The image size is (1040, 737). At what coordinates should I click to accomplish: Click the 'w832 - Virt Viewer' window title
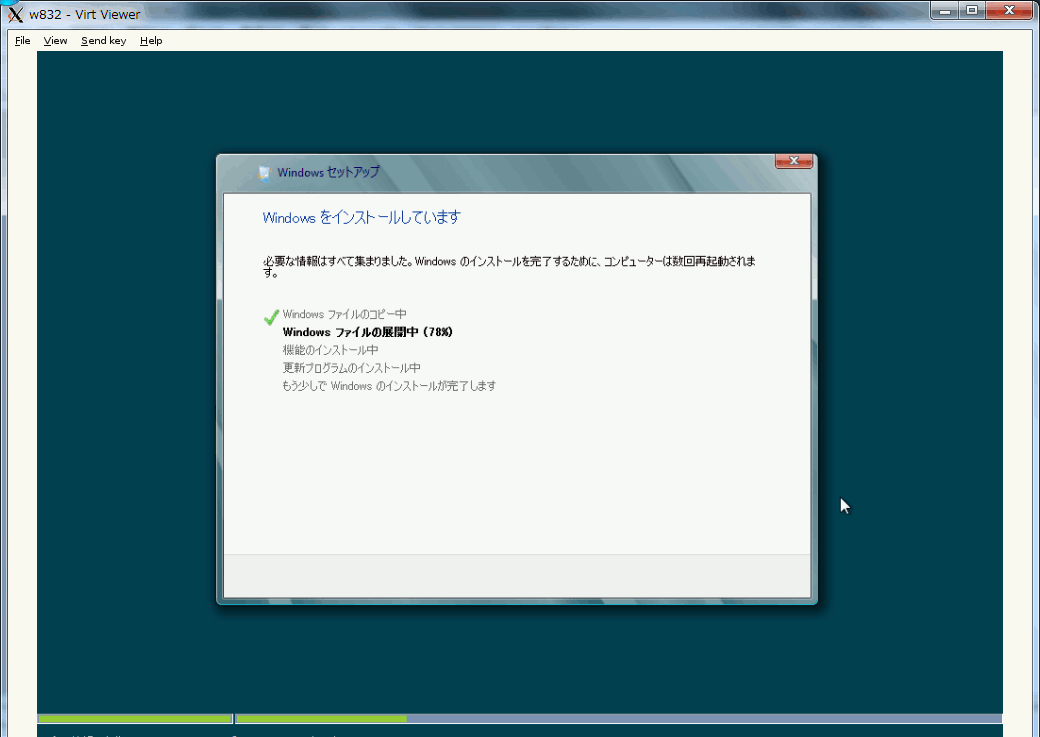pyautogui.click(x=85, y=14)
